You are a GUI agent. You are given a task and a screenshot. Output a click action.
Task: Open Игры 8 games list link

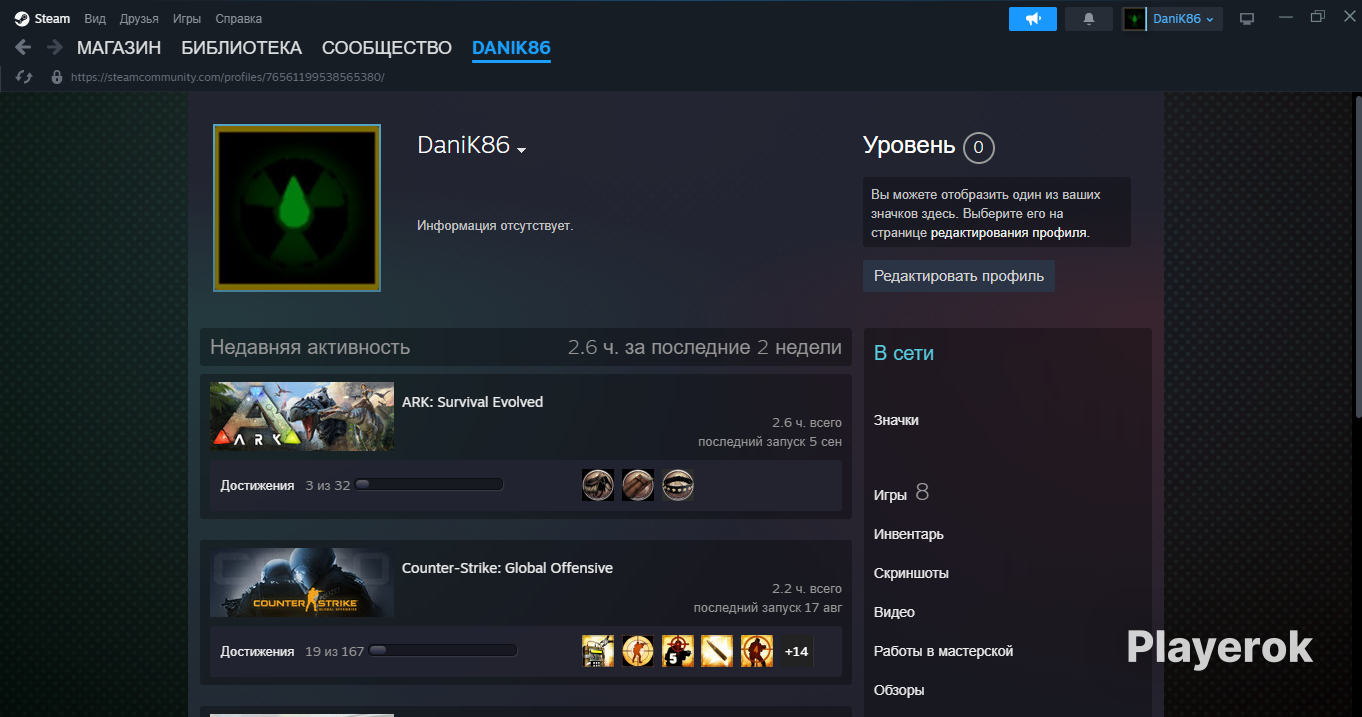pos(901,493)
